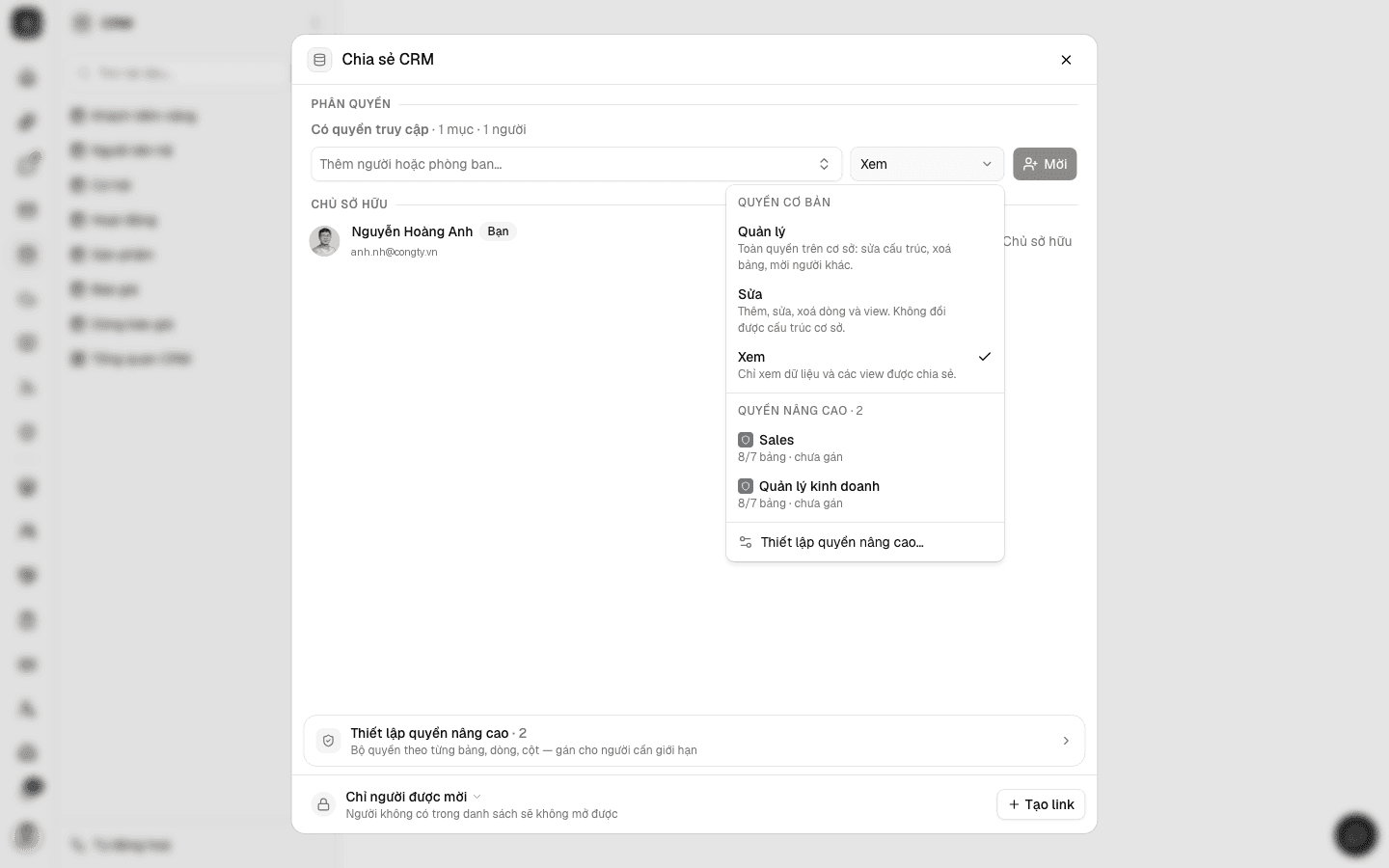Select the Quản lý permission option
1389x868 pixels.
(864, 248)
